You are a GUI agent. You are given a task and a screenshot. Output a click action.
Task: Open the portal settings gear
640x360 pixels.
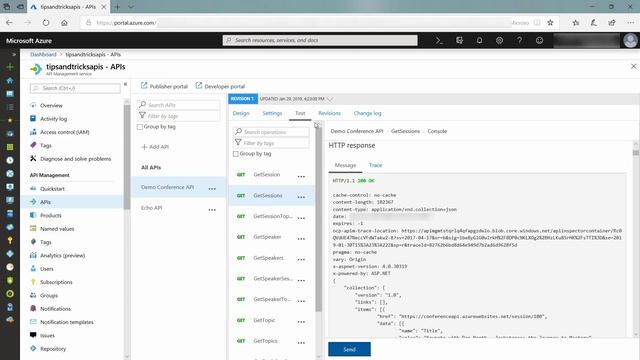499,40
